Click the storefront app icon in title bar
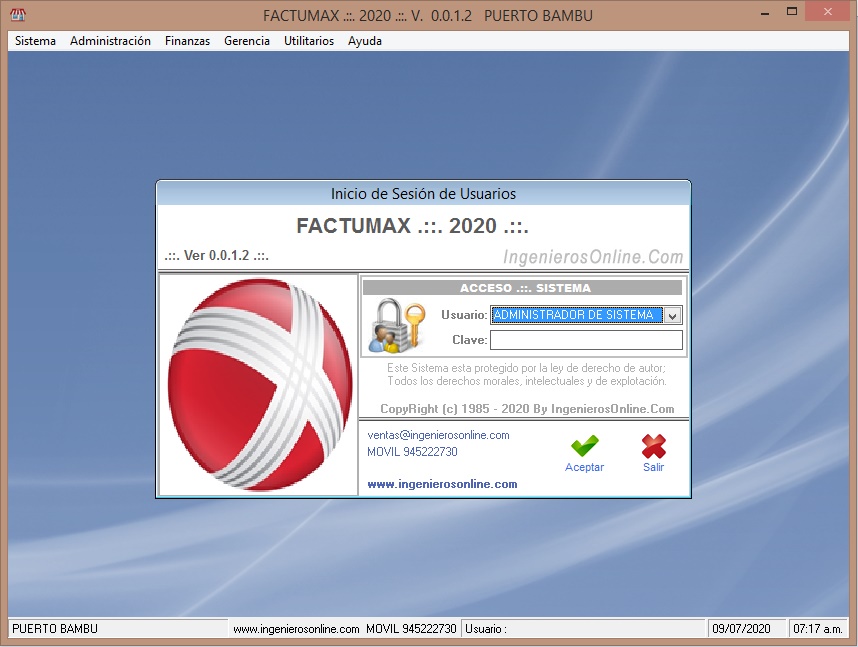Viewport: 858px width, 647px height. [x=18, y=15]
